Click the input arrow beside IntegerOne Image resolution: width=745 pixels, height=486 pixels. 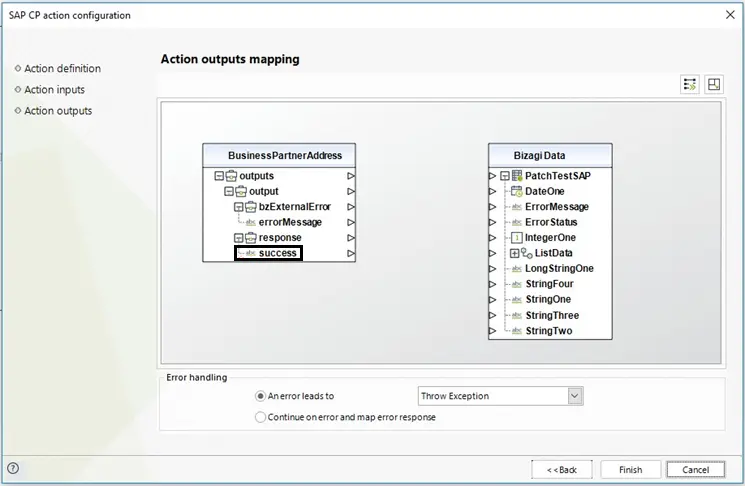(493, 238)
